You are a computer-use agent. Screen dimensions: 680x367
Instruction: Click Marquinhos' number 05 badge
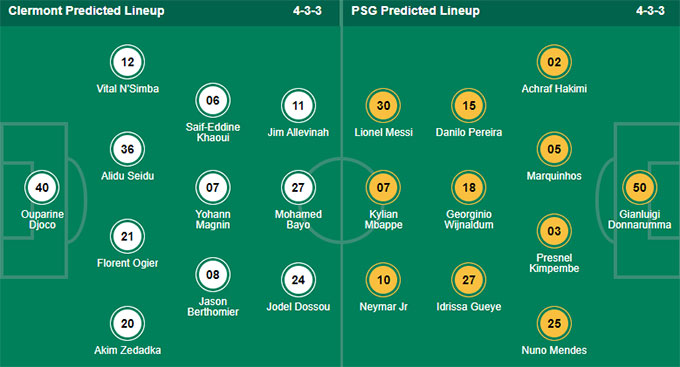(554, 149)
